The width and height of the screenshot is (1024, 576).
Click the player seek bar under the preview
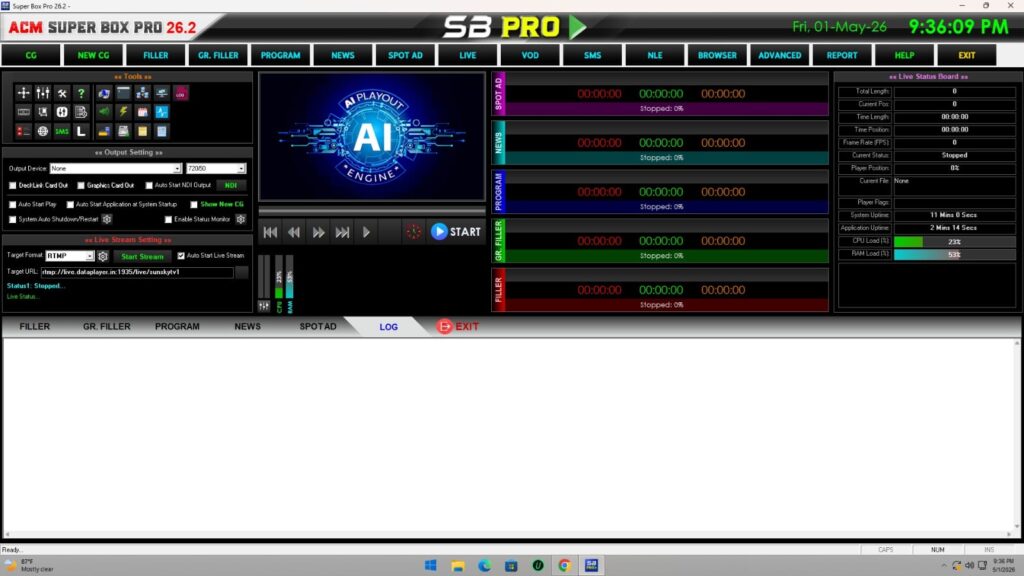point(372,211)
